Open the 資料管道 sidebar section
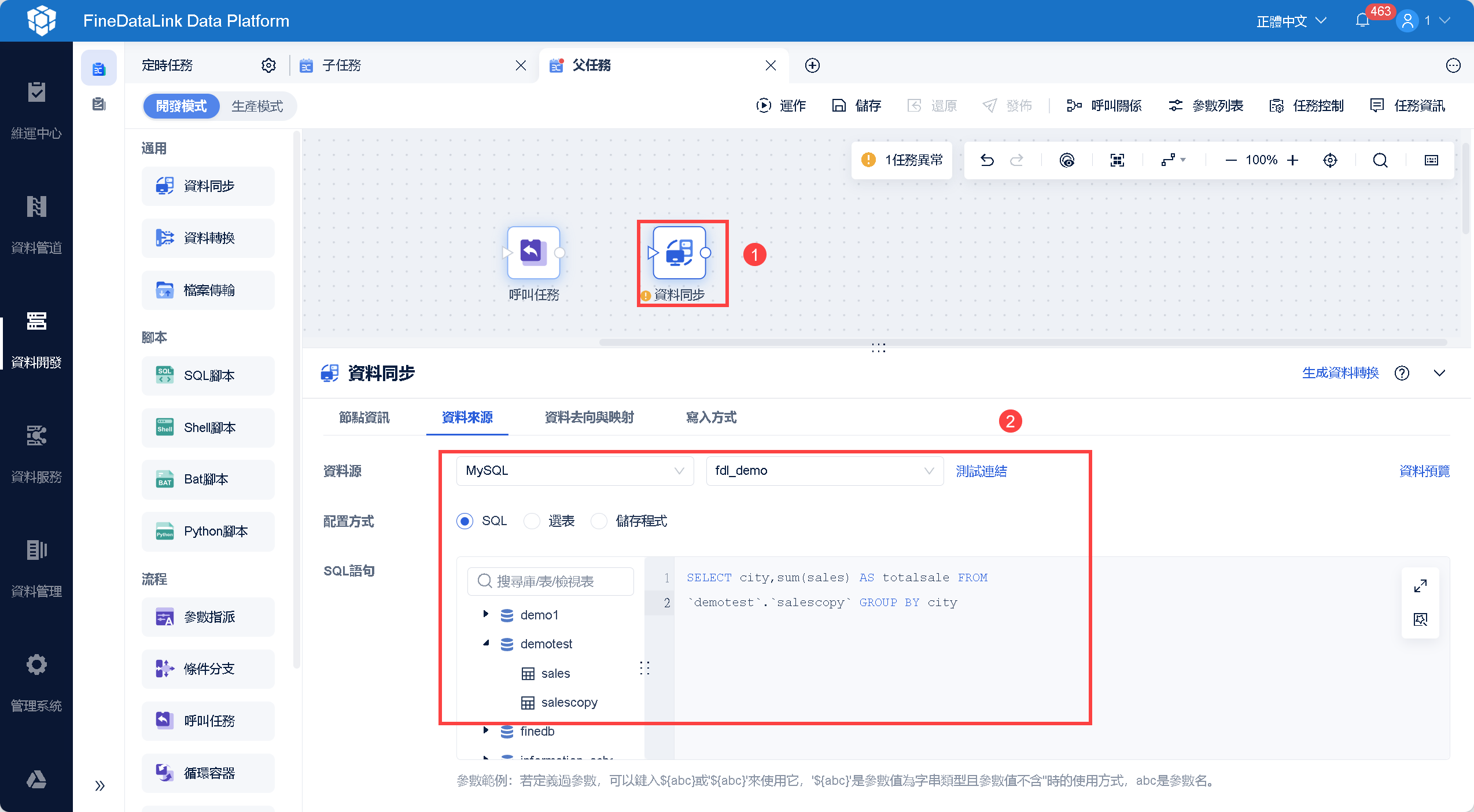This screenshot has height=812, width=1474. 36,224
